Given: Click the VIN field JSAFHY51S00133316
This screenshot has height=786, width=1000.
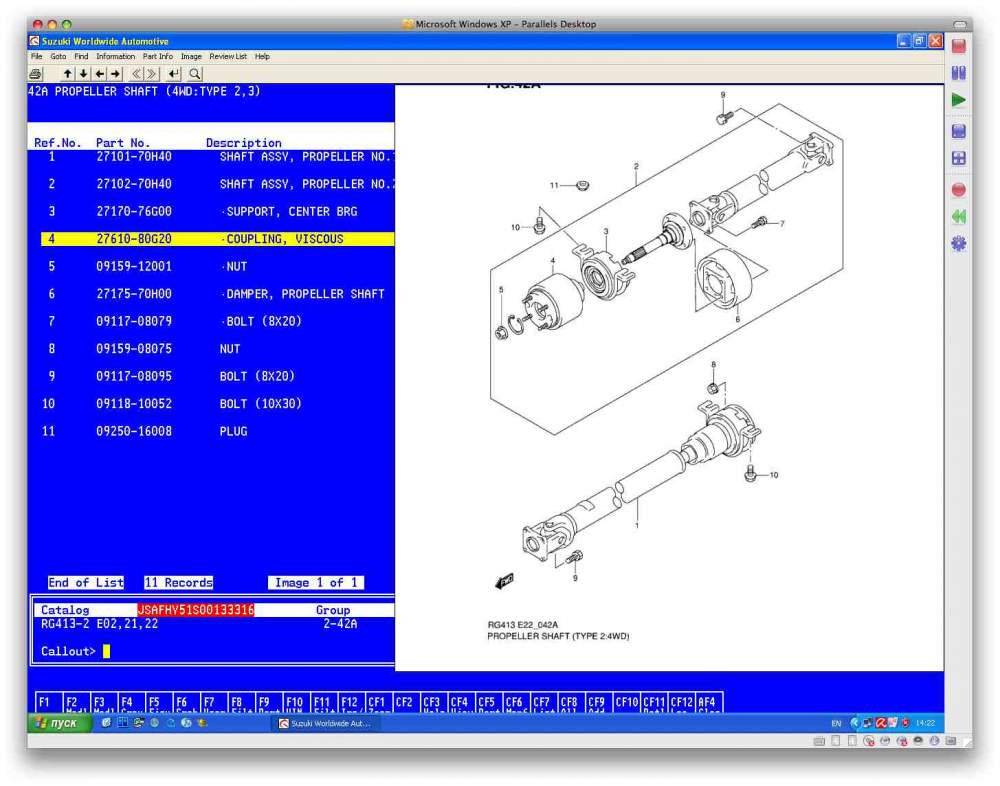Looking at the screenshot, I should click(196, 609).
